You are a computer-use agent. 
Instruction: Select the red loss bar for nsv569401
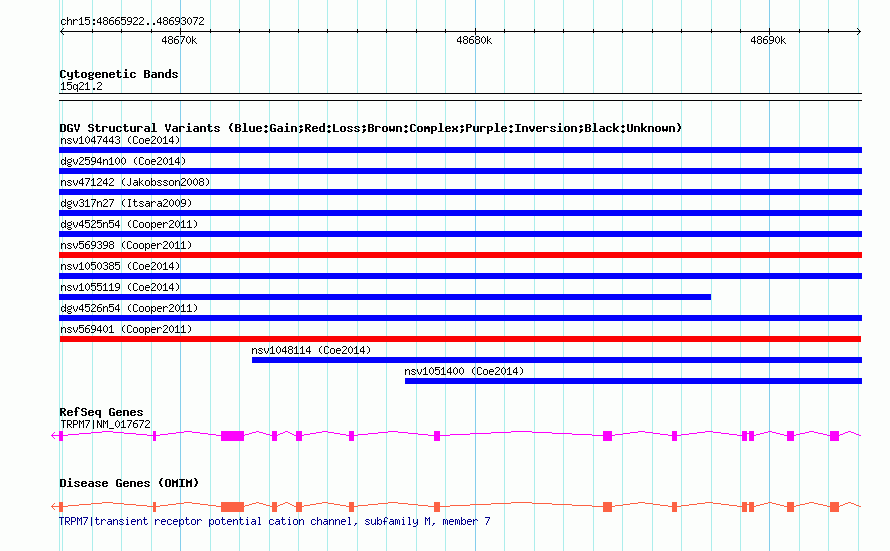[x=460, y=339]
